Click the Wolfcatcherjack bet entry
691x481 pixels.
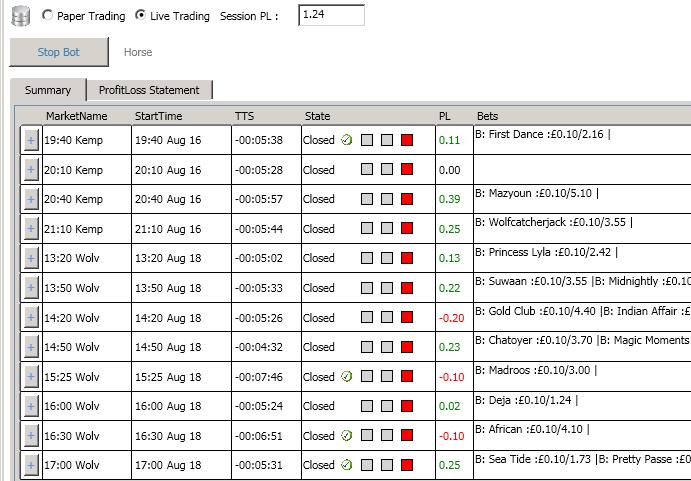[x=554, y=222]
